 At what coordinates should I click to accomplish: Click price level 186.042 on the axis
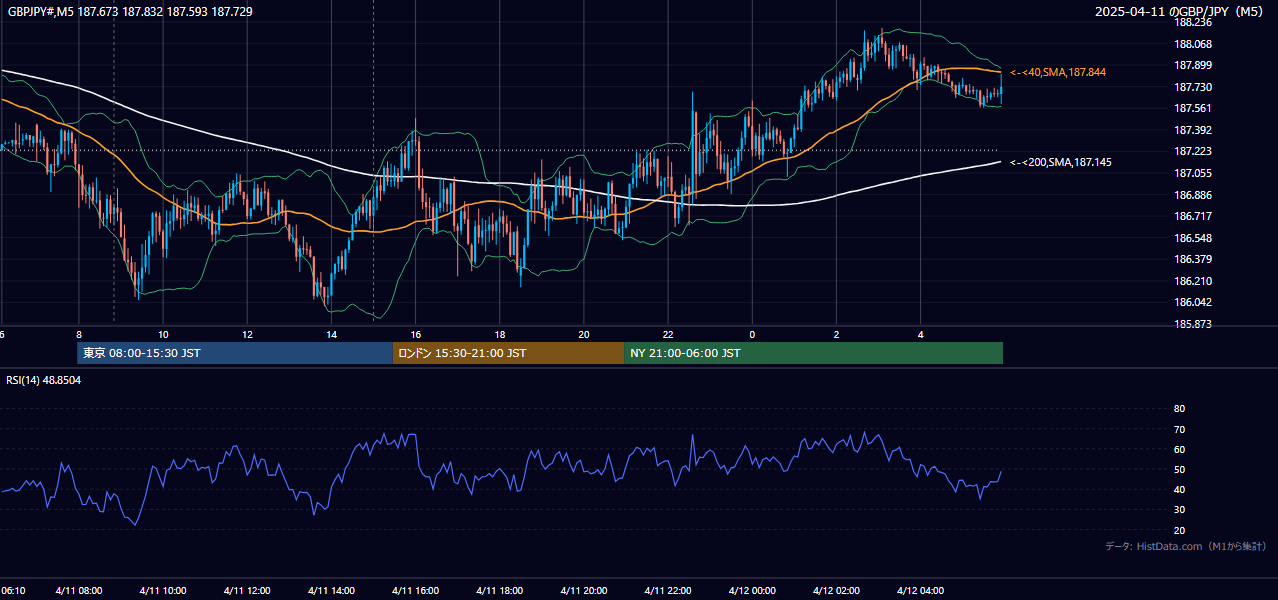(x=1193, y=302)
